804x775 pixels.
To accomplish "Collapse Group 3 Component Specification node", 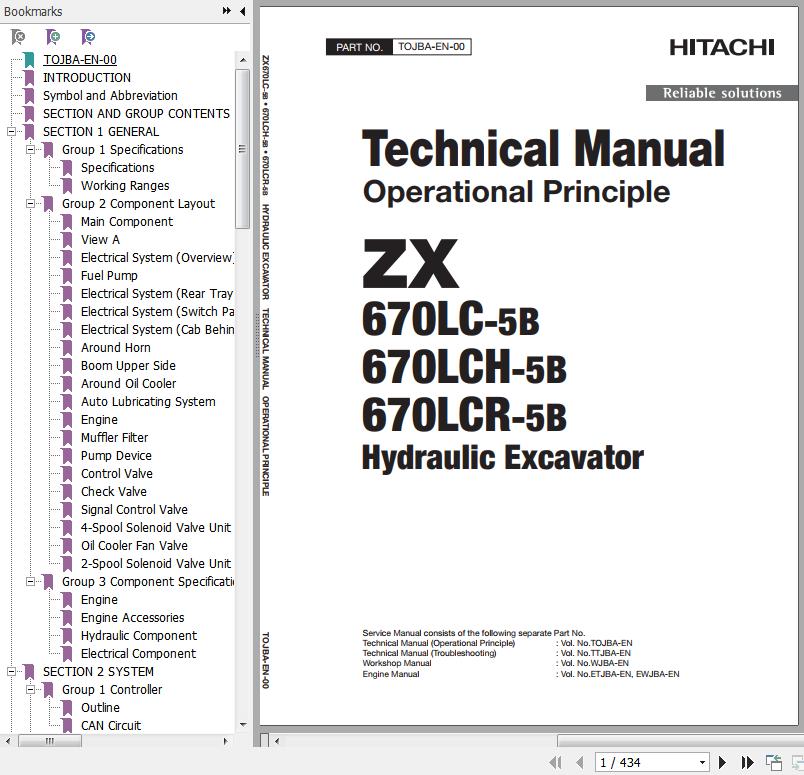I will tap(30, 582).
